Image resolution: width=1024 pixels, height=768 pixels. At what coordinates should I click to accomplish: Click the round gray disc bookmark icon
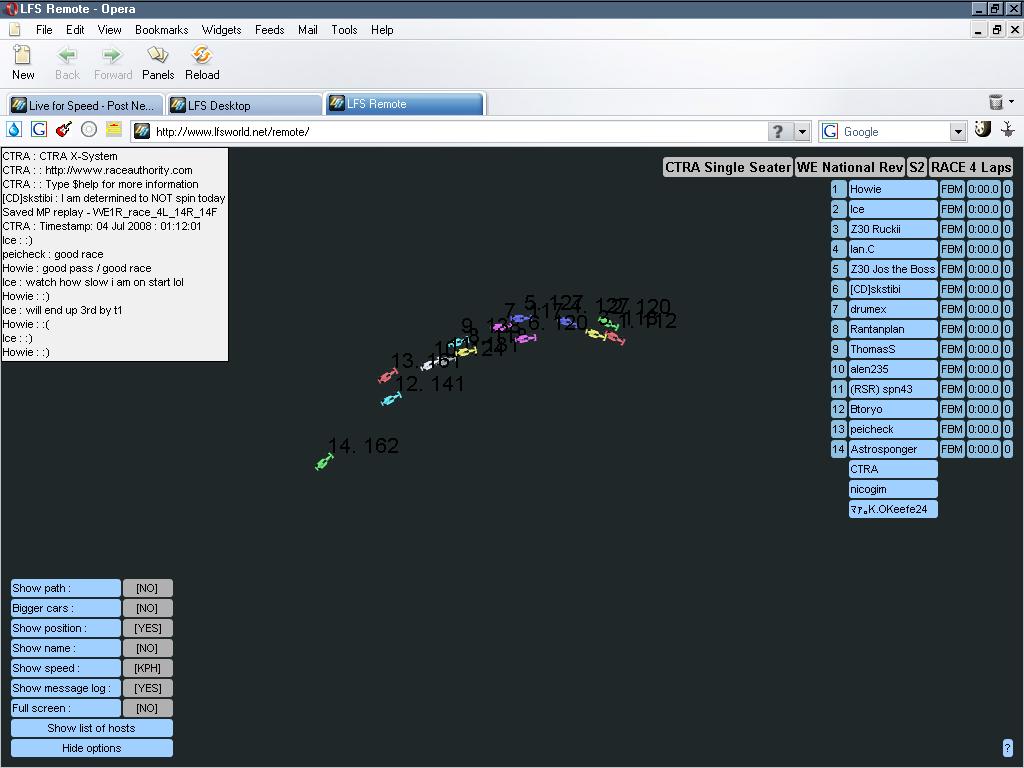pos(89,129)
